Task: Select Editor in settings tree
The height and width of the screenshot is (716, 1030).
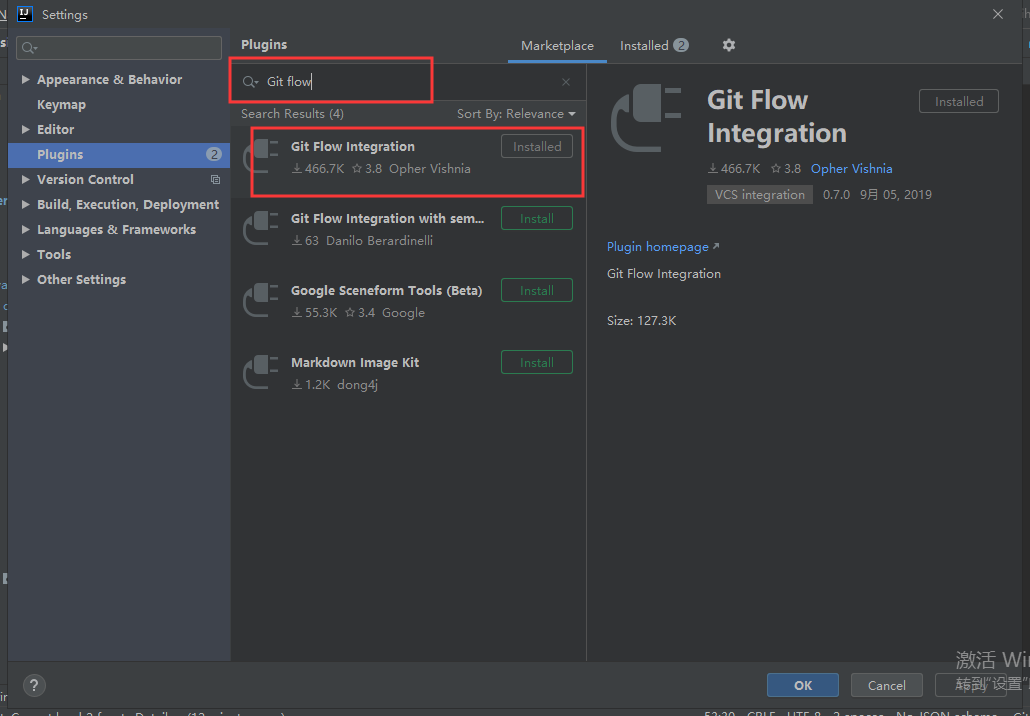Action: (55, 129)
